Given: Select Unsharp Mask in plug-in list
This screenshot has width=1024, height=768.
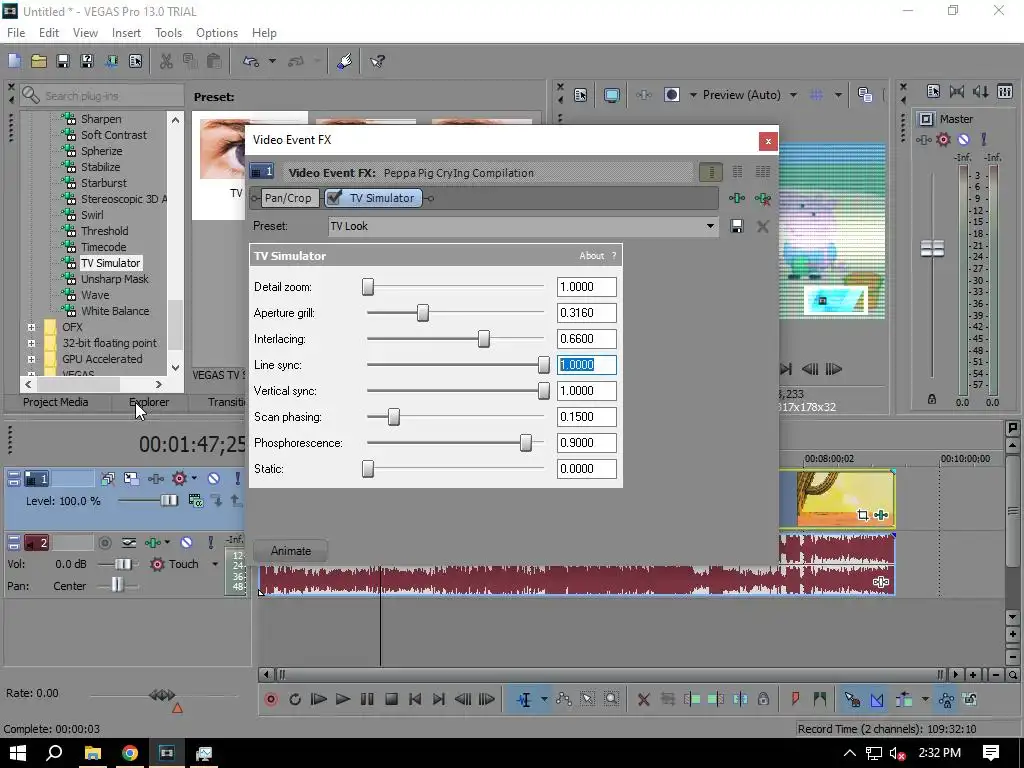Looking at the screenshot, I should [114, 279].
